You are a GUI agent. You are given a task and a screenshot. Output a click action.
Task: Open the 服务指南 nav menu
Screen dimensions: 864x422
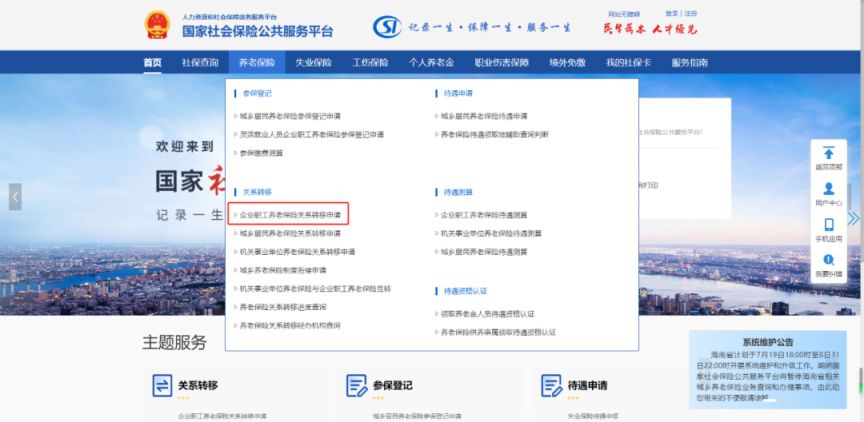pyautogui.click(x=689, y=63)
